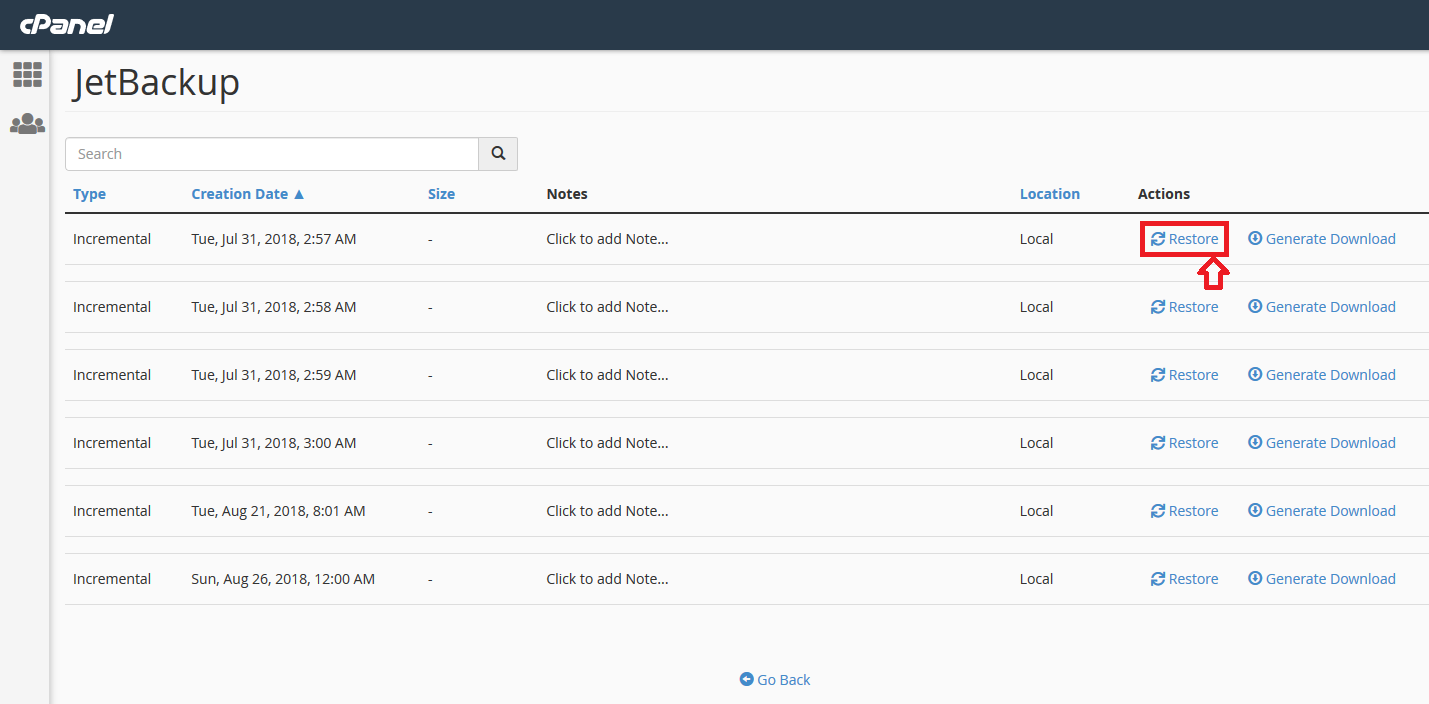Viewport: 1429px width, 704px height.
Task: Open the user manager sidebar icon
Action: point(27,124)
